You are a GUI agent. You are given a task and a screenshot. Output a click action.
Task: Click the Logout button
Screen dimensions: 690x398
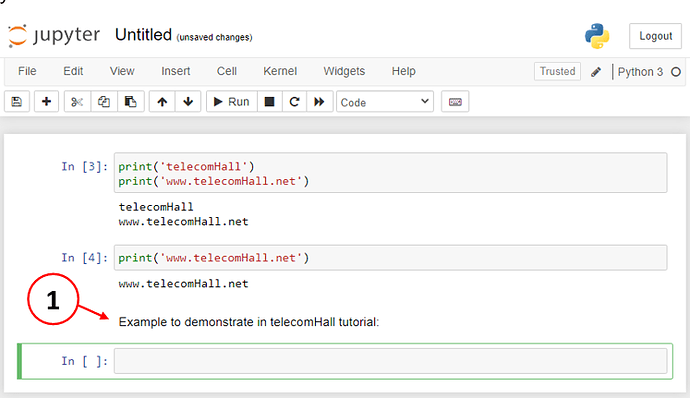coord(655,36)
